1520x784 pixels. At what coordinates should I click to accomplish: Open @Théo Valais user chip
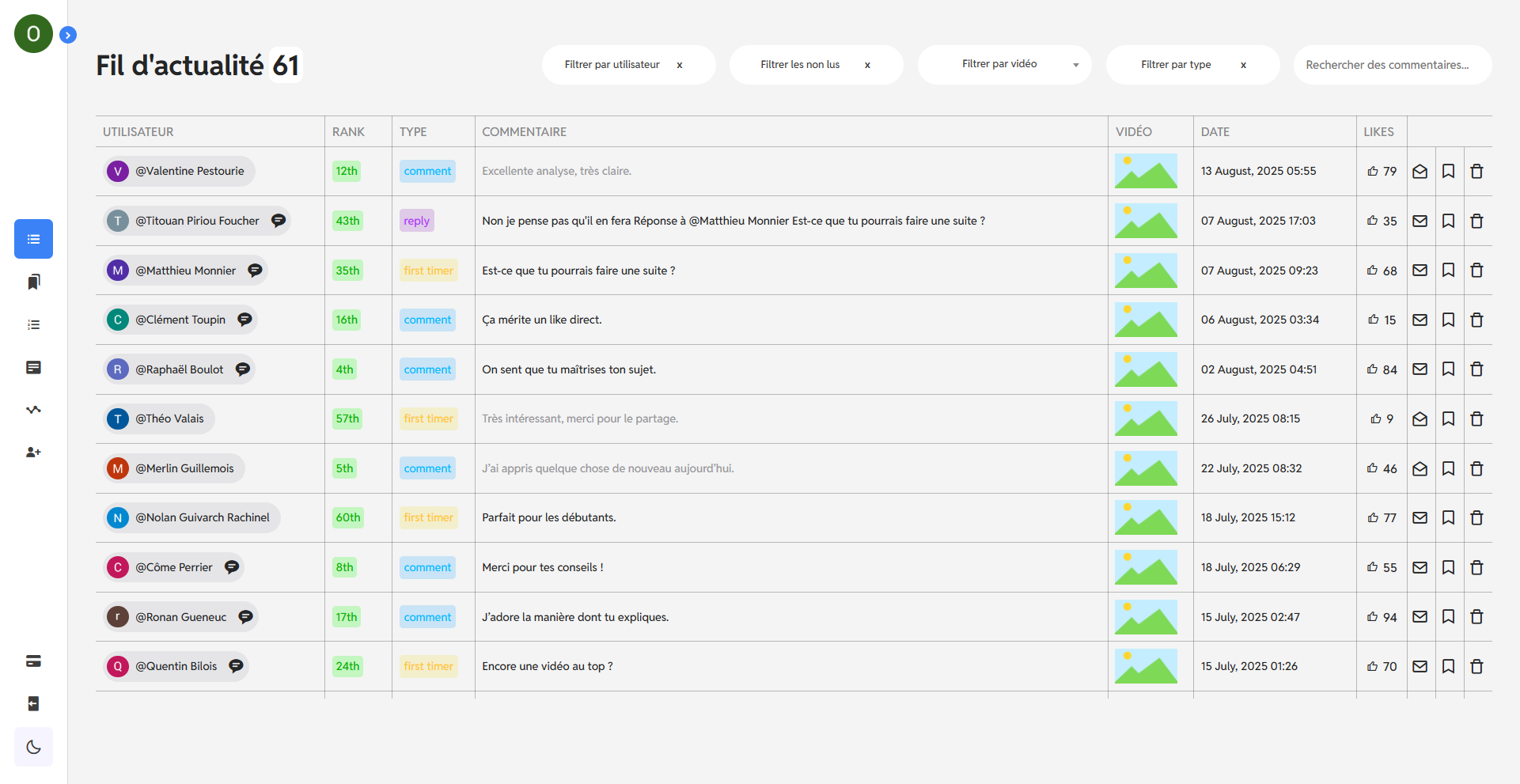pyautogui.click(x=159, y=419)
